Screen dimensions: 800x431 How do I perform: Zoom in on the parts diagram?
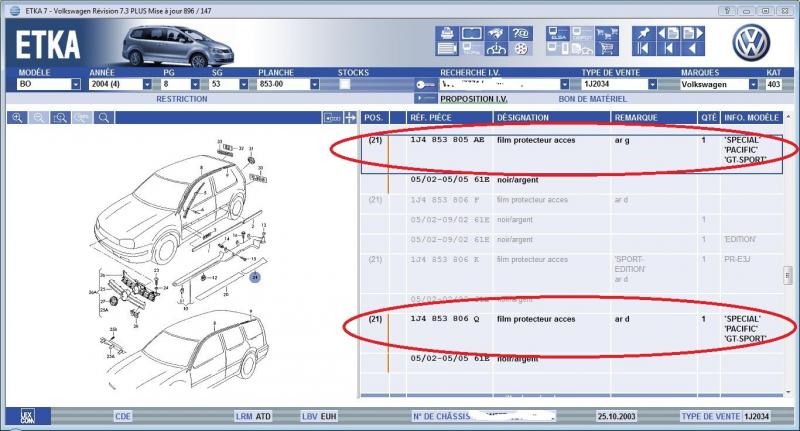17,118
